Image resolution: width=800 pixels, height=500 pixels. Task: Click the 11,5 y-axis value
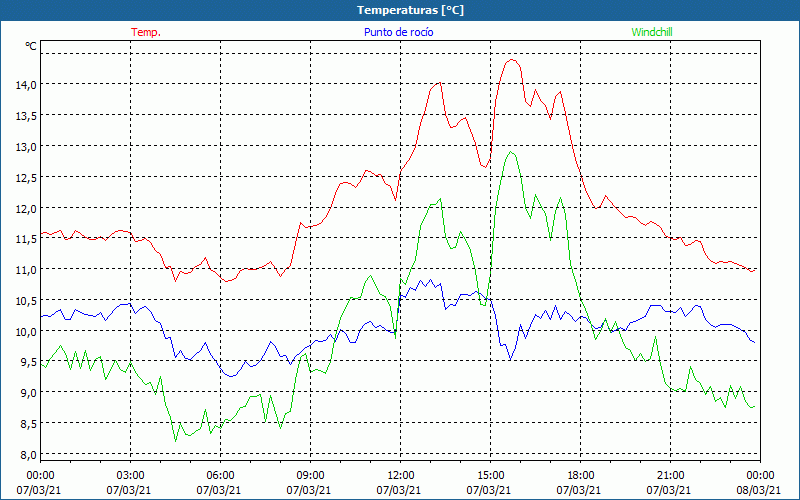(x=26, y=239)
